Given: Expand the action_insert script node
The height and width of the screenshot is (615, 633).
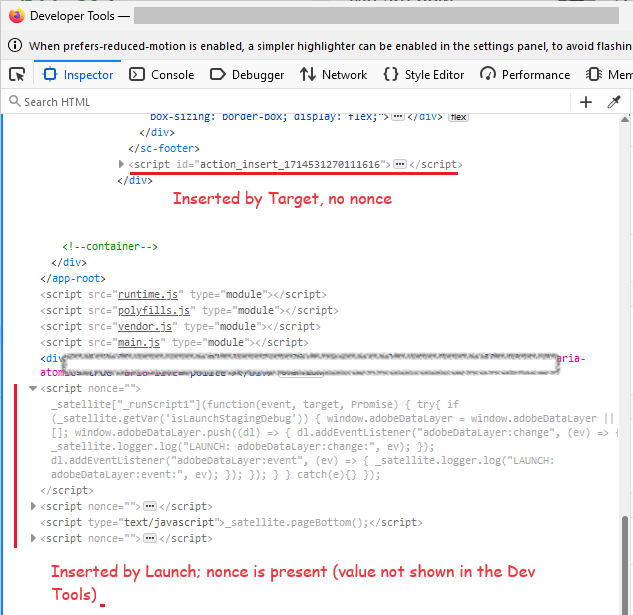Looking at the screenshot, I should [122, 164].
